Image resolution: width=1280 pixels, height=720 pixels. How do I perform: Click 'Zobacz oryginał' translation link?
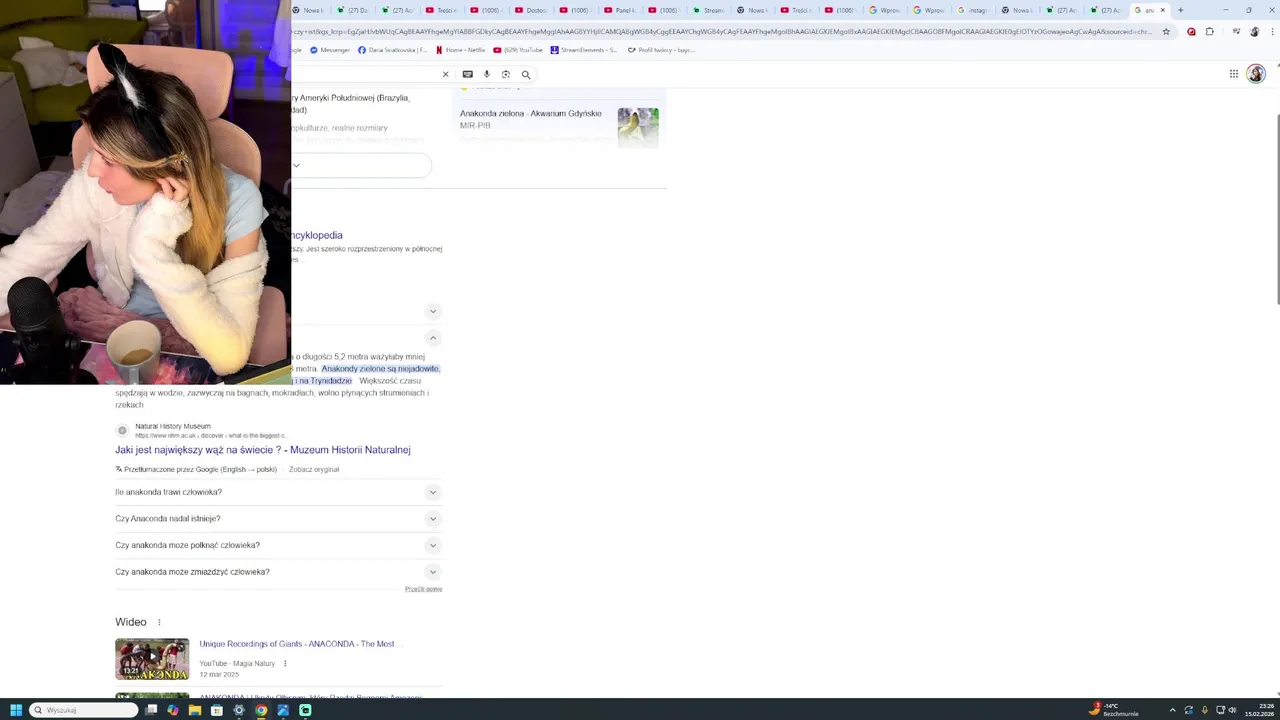coord(314,469)
